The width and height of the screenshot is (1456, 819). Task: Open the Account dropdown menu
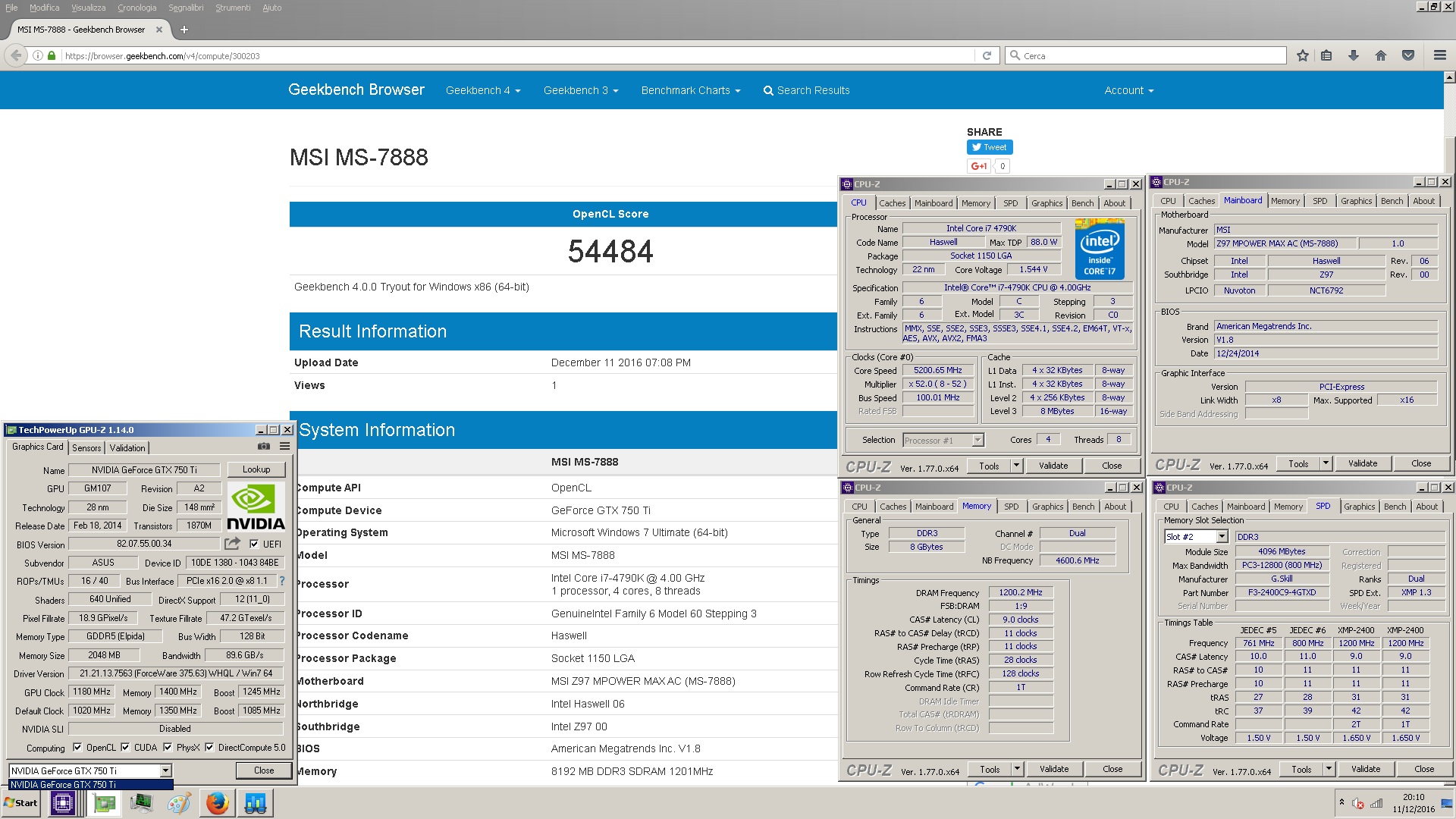click(1129, 90)
